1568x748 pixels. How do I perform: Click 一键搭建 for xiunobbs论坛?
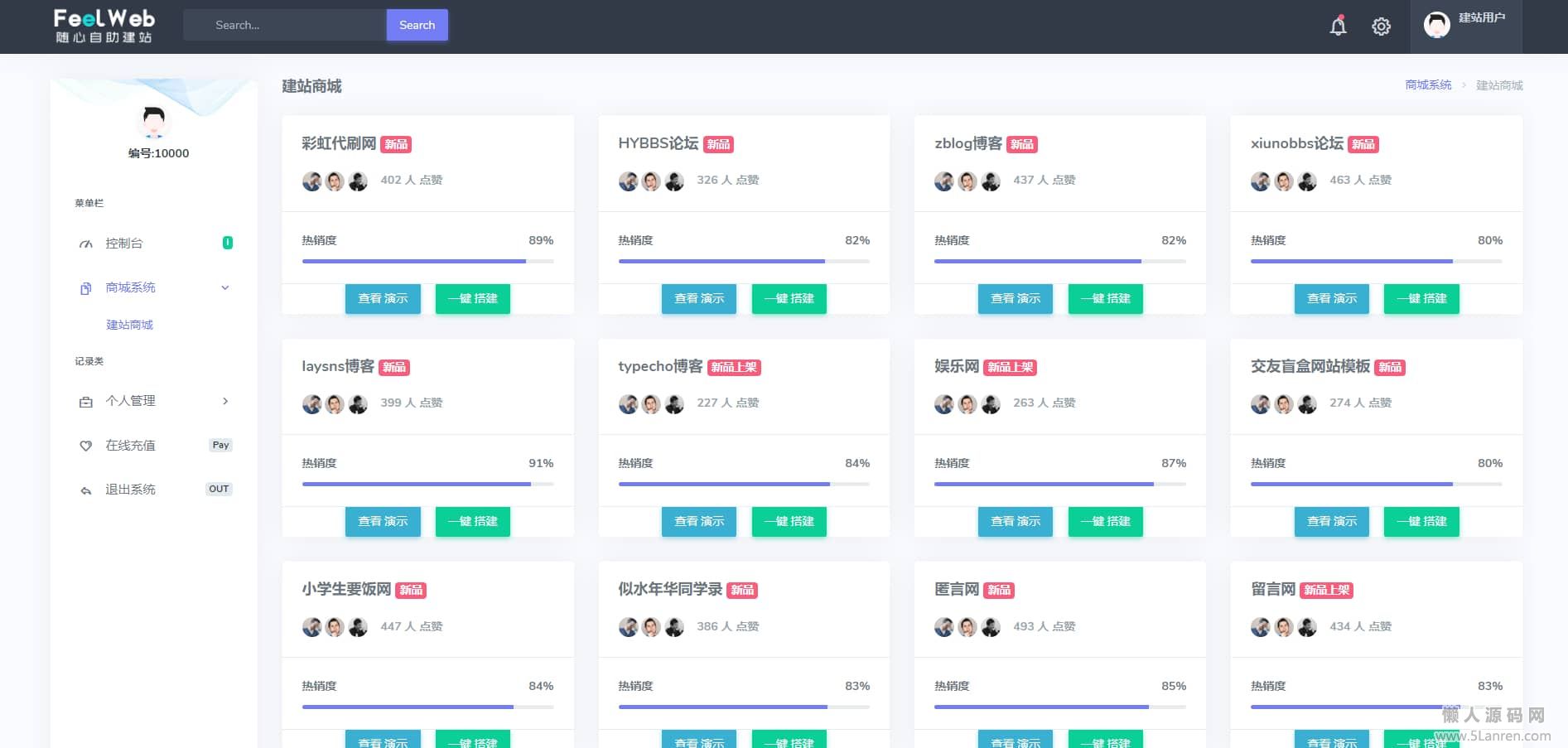tap(1421, 298)
